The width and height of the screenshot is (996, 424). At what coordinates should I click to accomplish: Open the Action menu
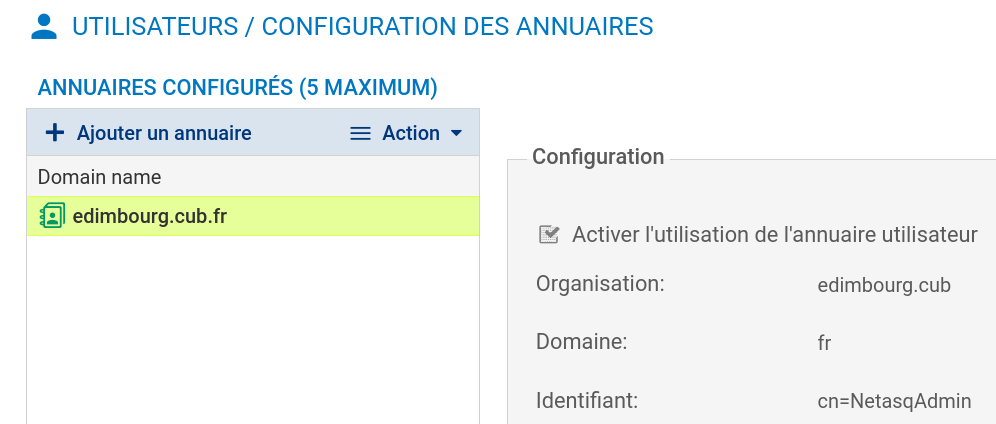pyautogui.click(x=410, y=134)
